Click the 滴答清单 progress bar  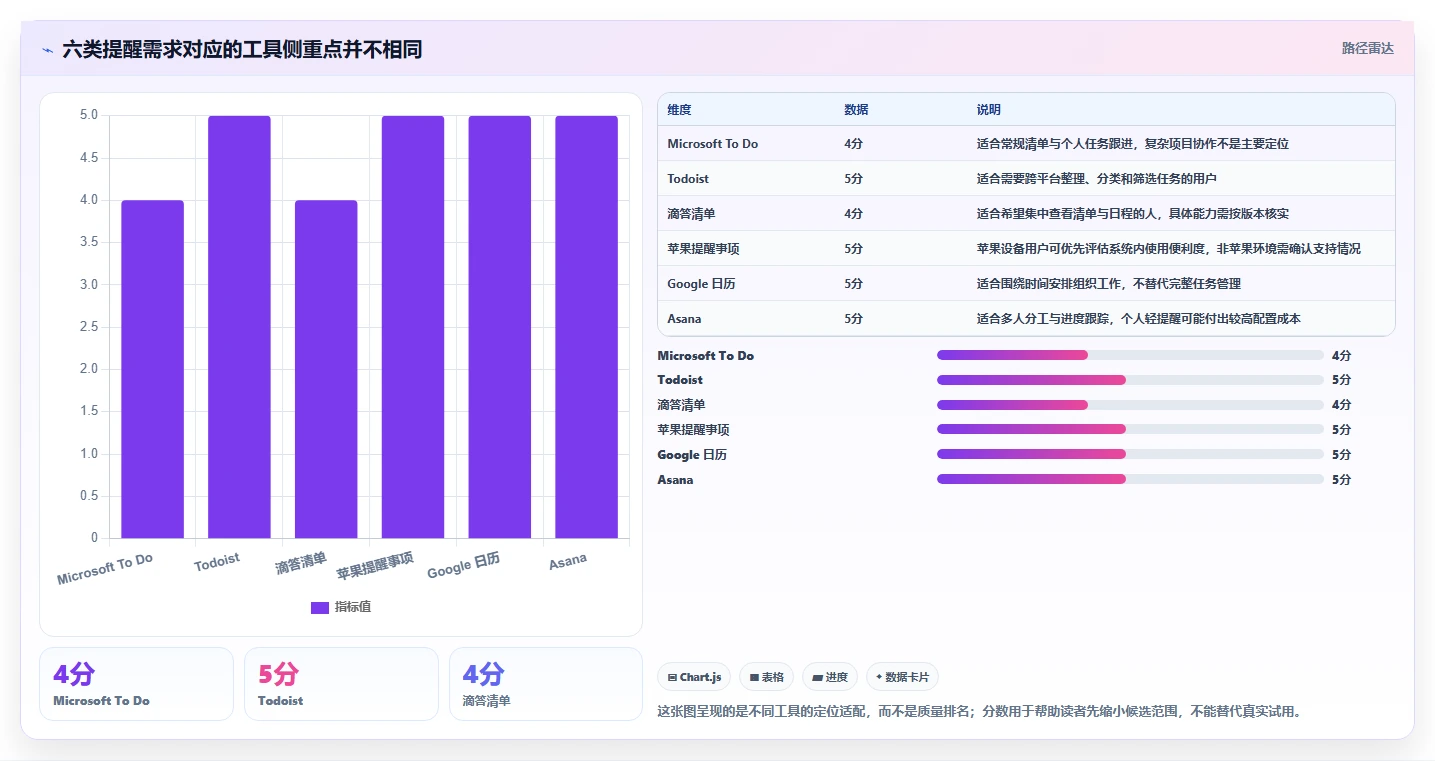1130,405
